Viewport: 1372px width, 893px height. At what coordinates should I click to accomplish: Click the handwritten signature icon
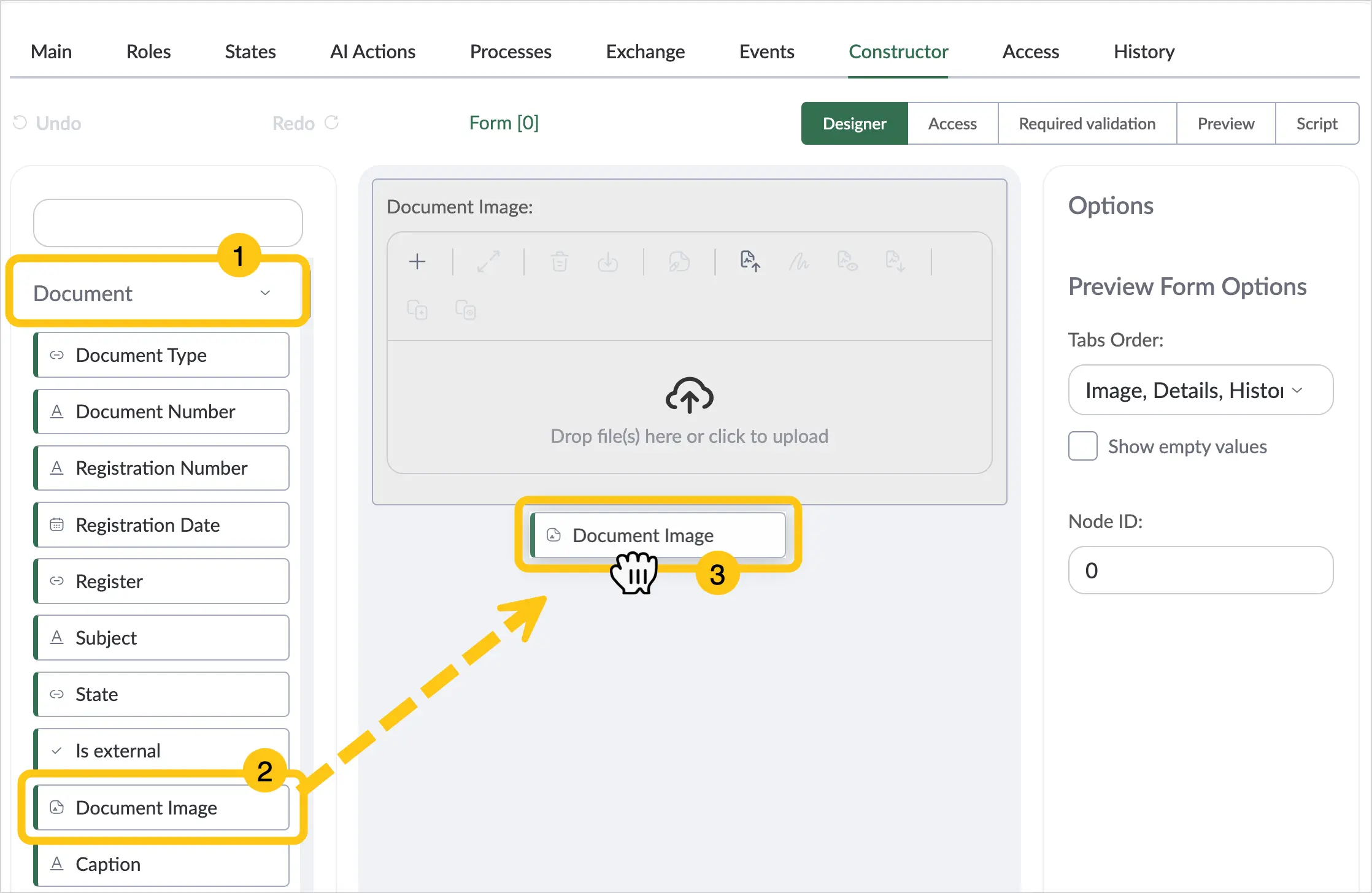pyautogui.click(x=798, y=262)
